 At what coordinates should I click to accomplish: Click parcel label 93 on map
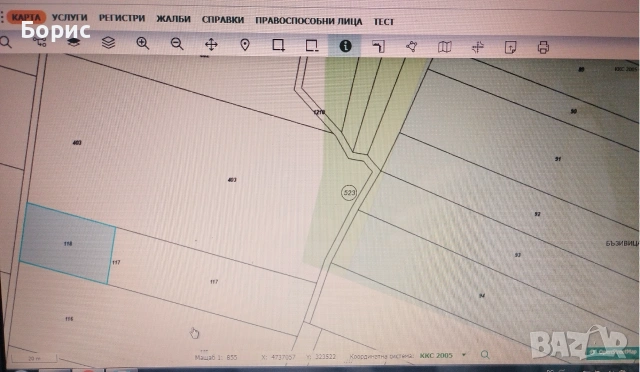(x=518, y=255)
